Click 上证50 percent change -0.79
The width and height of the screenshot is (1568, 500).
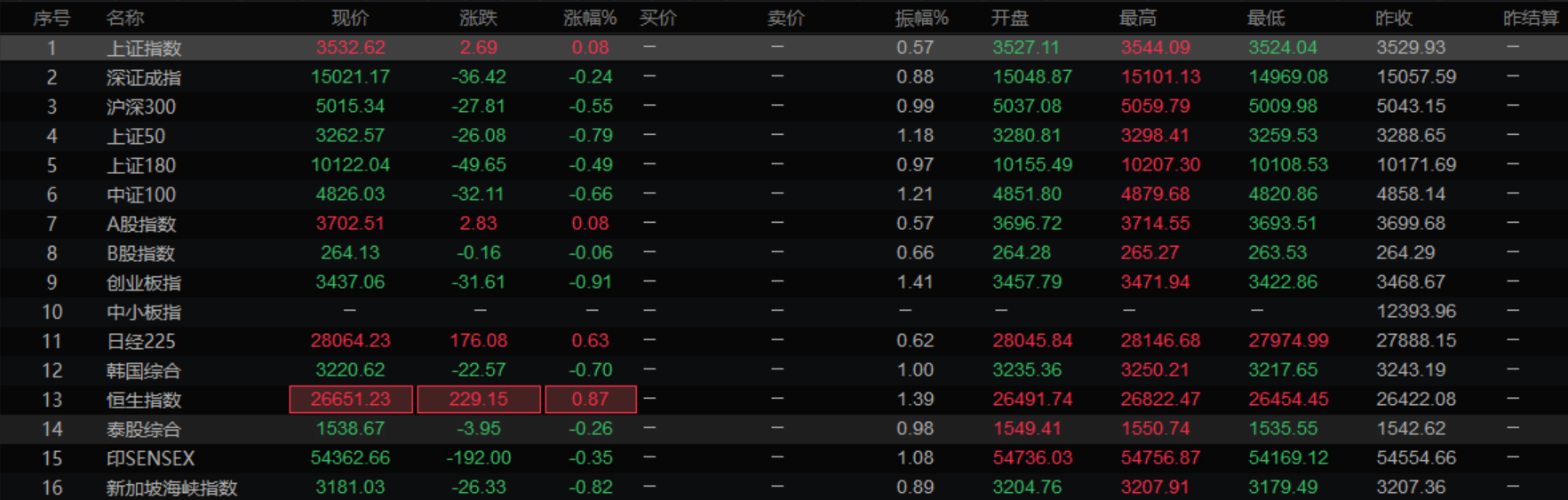tap(591, 135)
